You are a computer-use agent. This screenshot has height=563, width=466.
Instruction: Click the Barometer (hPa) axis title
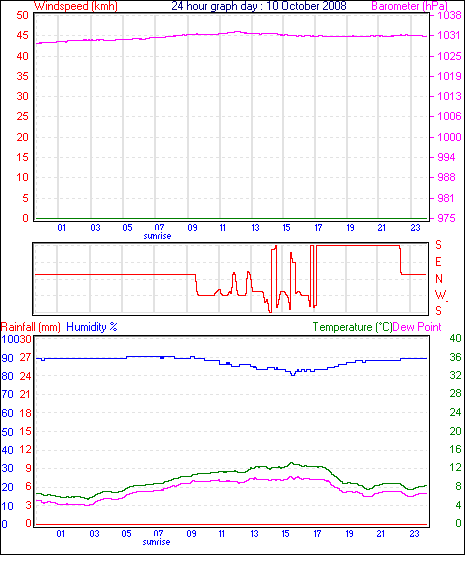coord(409,6)
